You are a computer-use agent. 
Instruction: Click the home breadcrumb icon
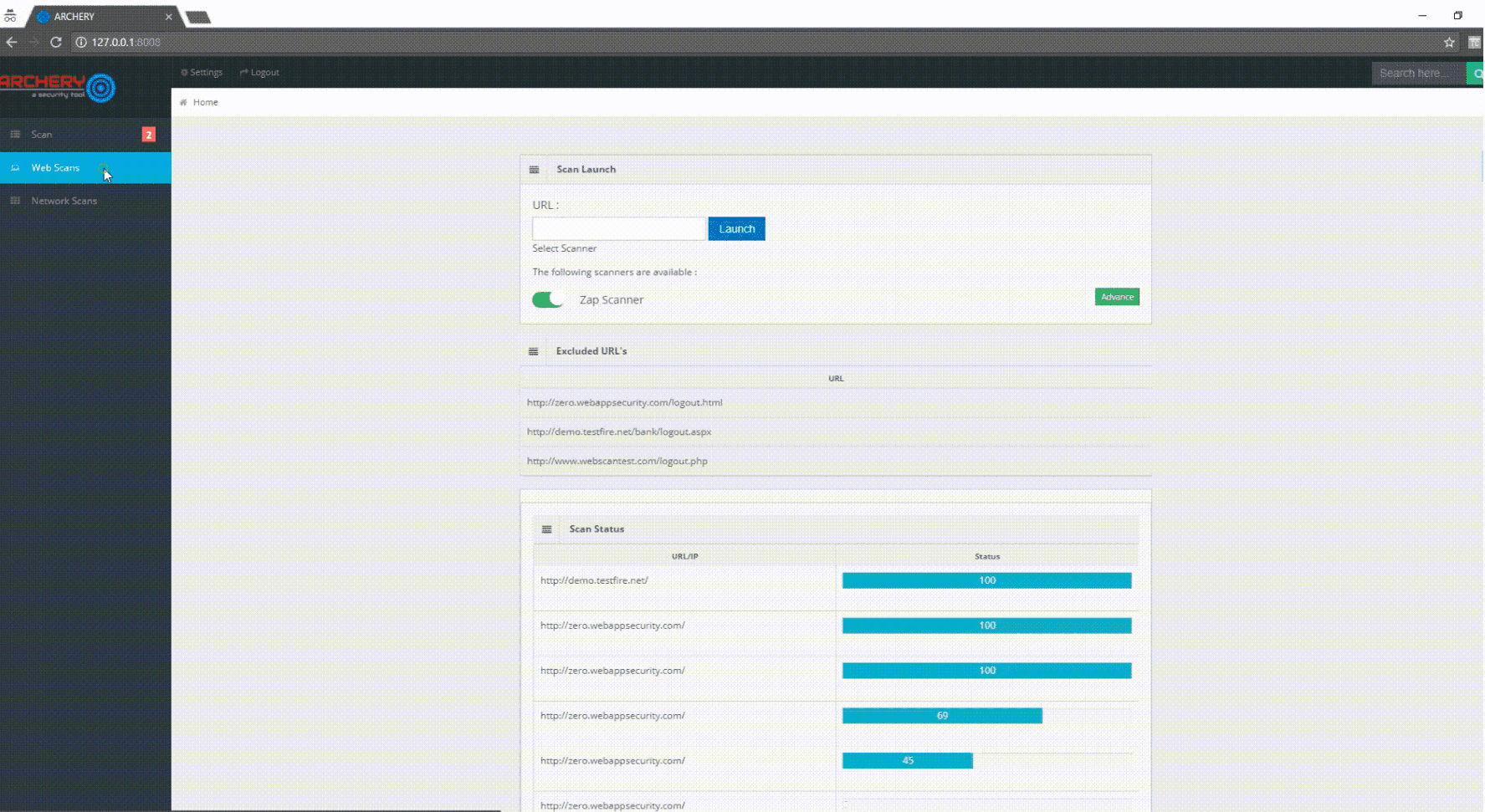[x=183, y=102]
